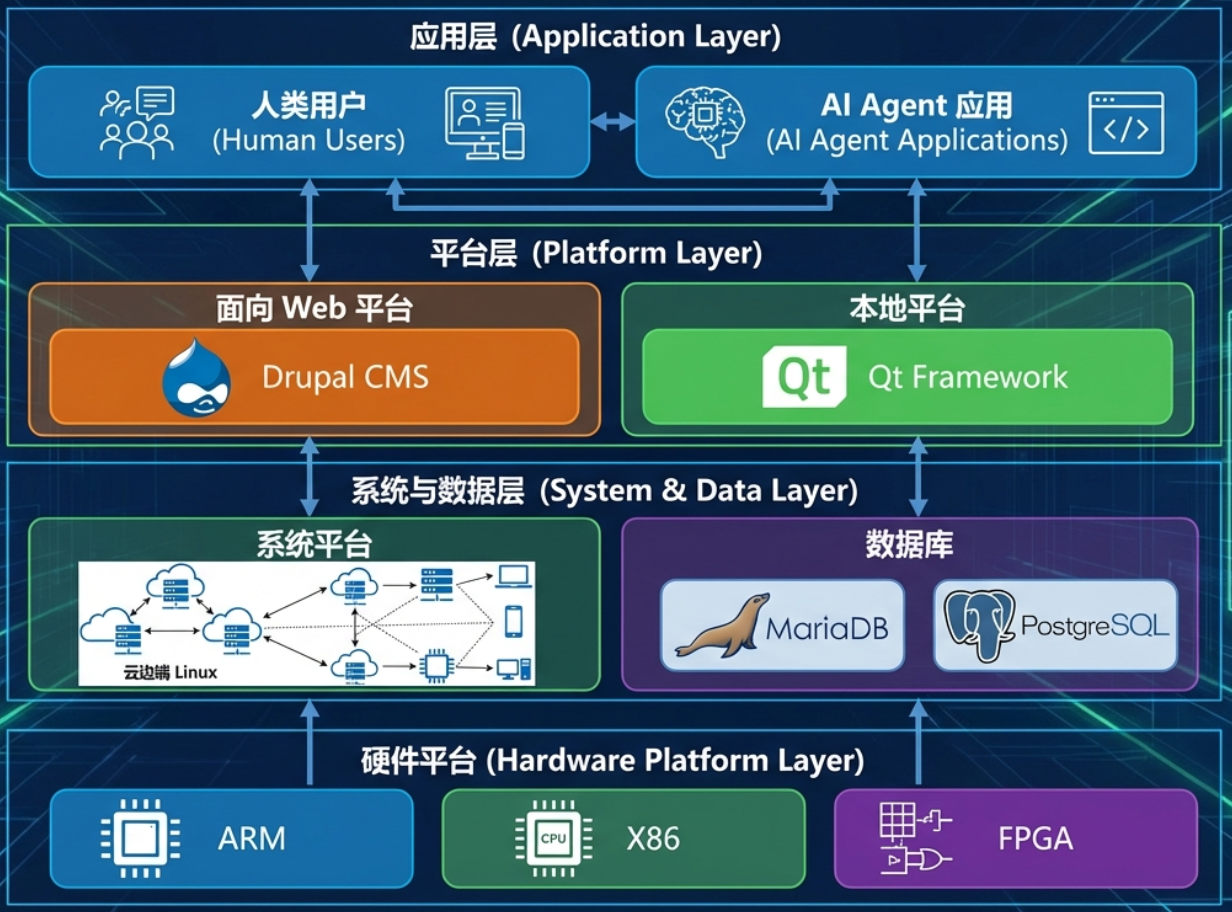Click the Drupal droplet logo icon

(x=197, y=378)
